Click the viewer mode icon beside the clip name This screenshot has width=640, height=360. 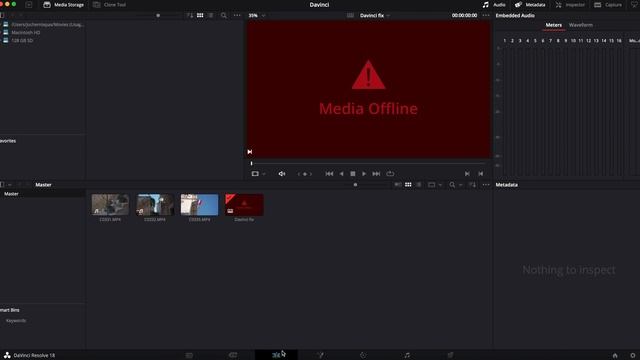pos(350,16)
